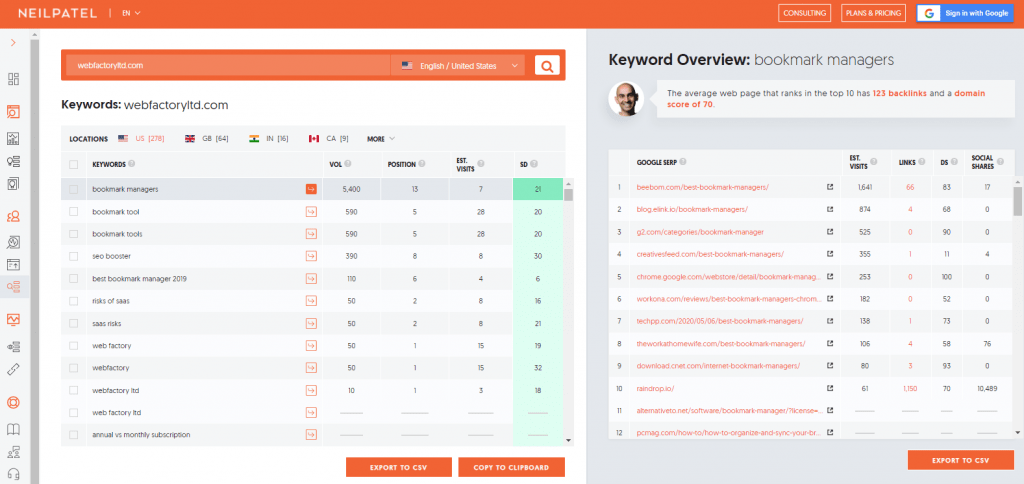The image size is (1024, 484).
Task: Open the creativesfeed.com best-bookmark-managers link
Action: point(710,254)
